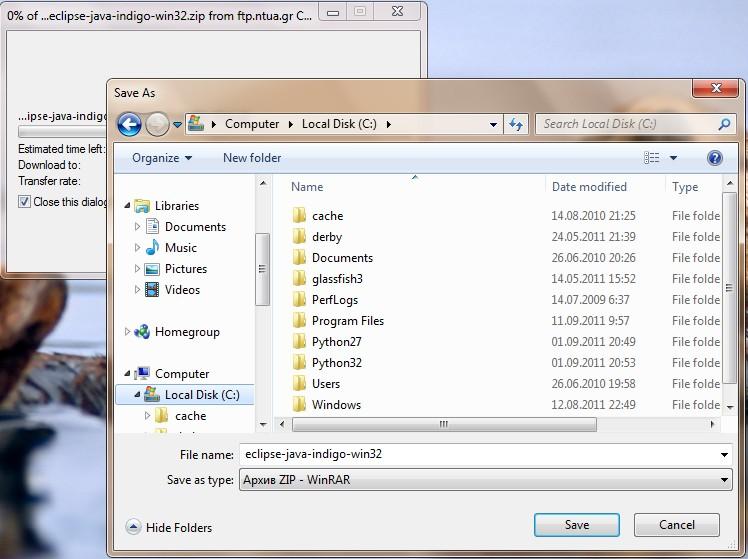Open the address bar history dropdown
The height and width of the screenshot is (559, 748).
click(x=493, y=124)
